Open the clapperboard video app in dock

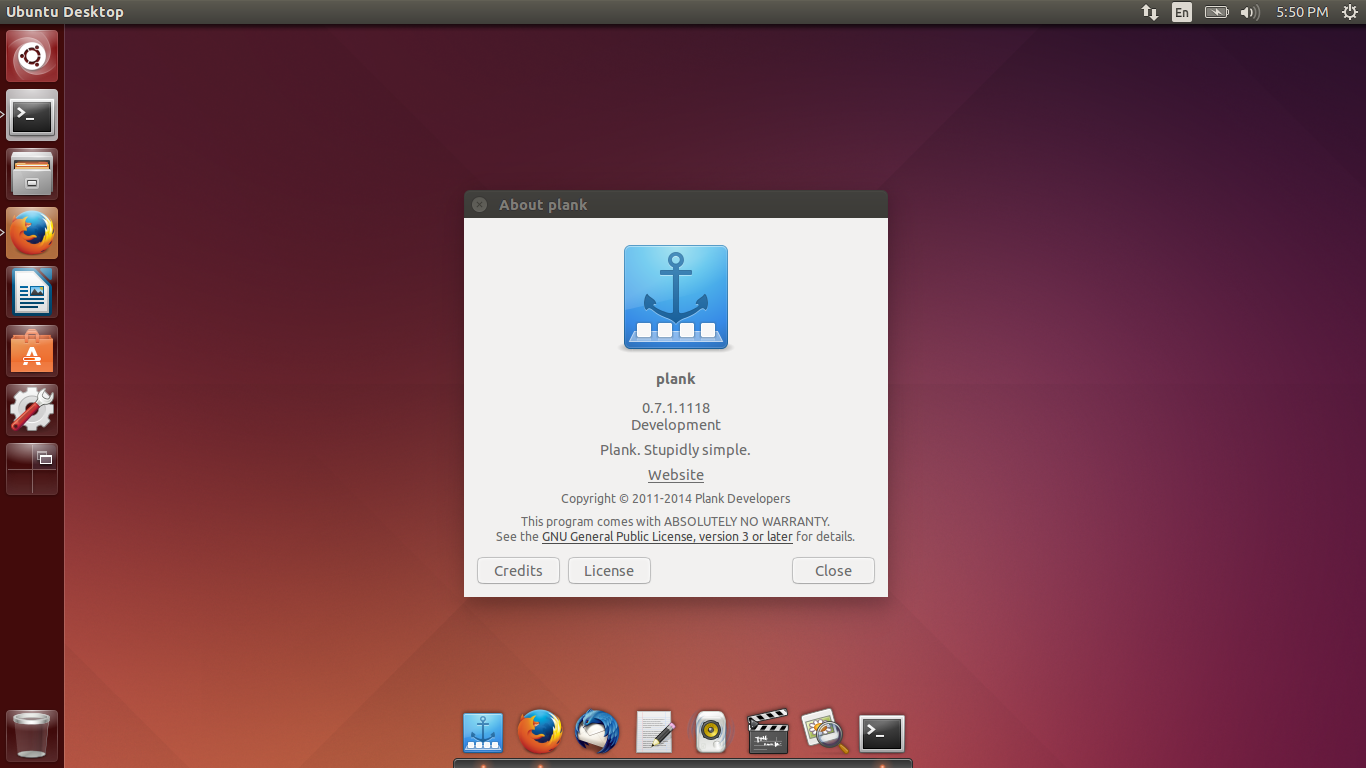[x=768, y=732]
